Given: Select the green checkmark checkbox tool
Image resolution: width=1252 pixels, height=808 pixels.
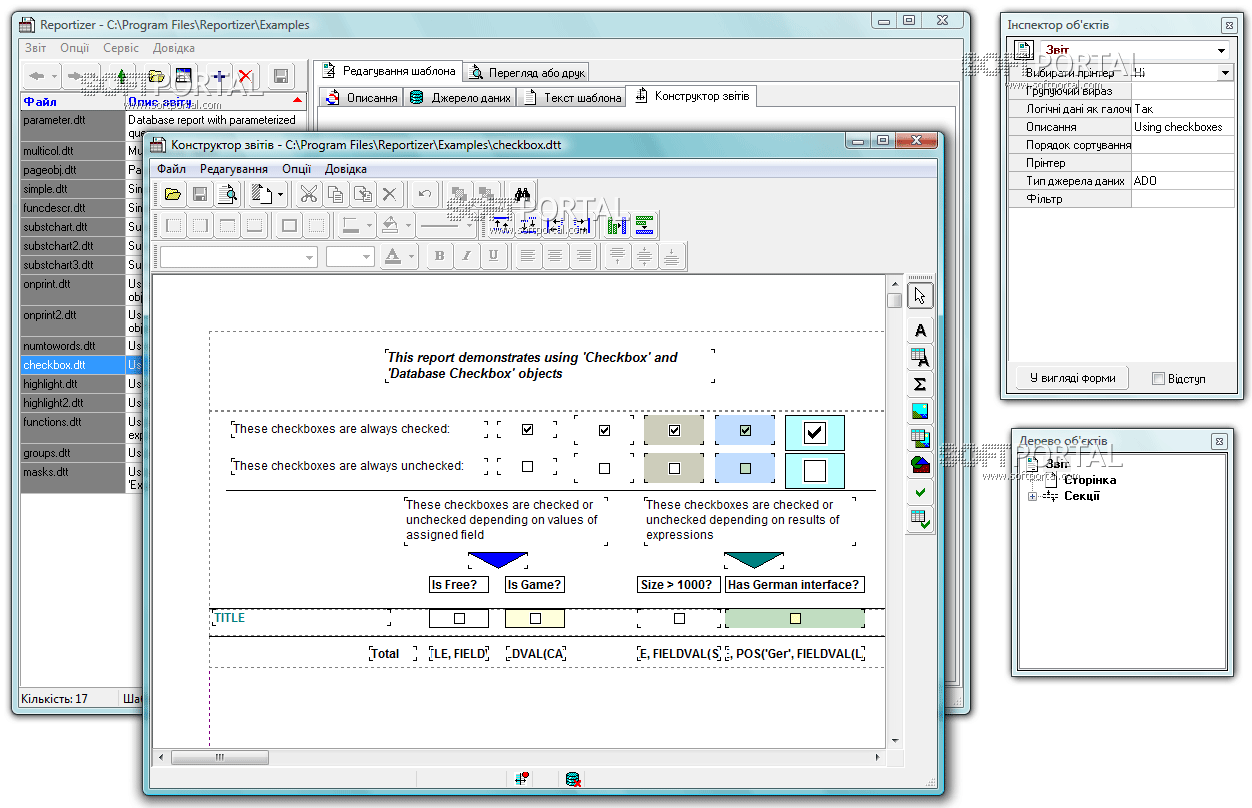Looking at the screenshot, I should (920, 492).
